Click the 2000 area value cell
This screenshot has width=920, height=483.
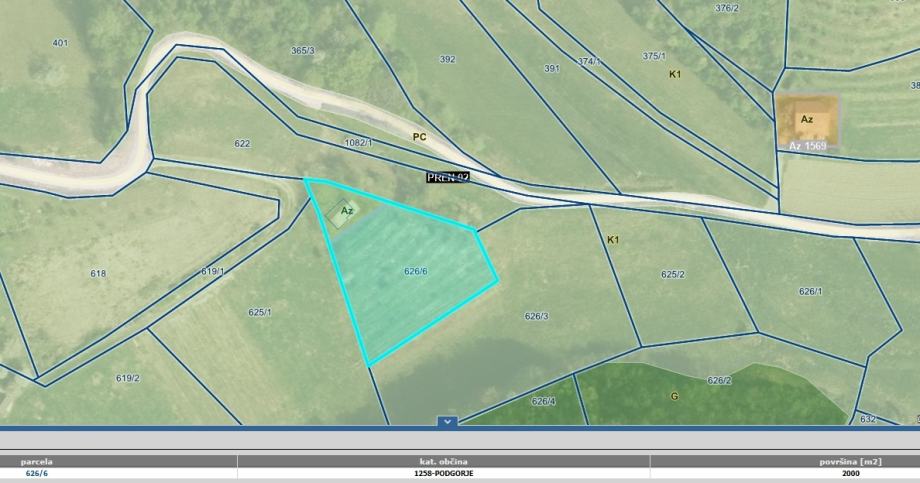click(x=850, y=474)
